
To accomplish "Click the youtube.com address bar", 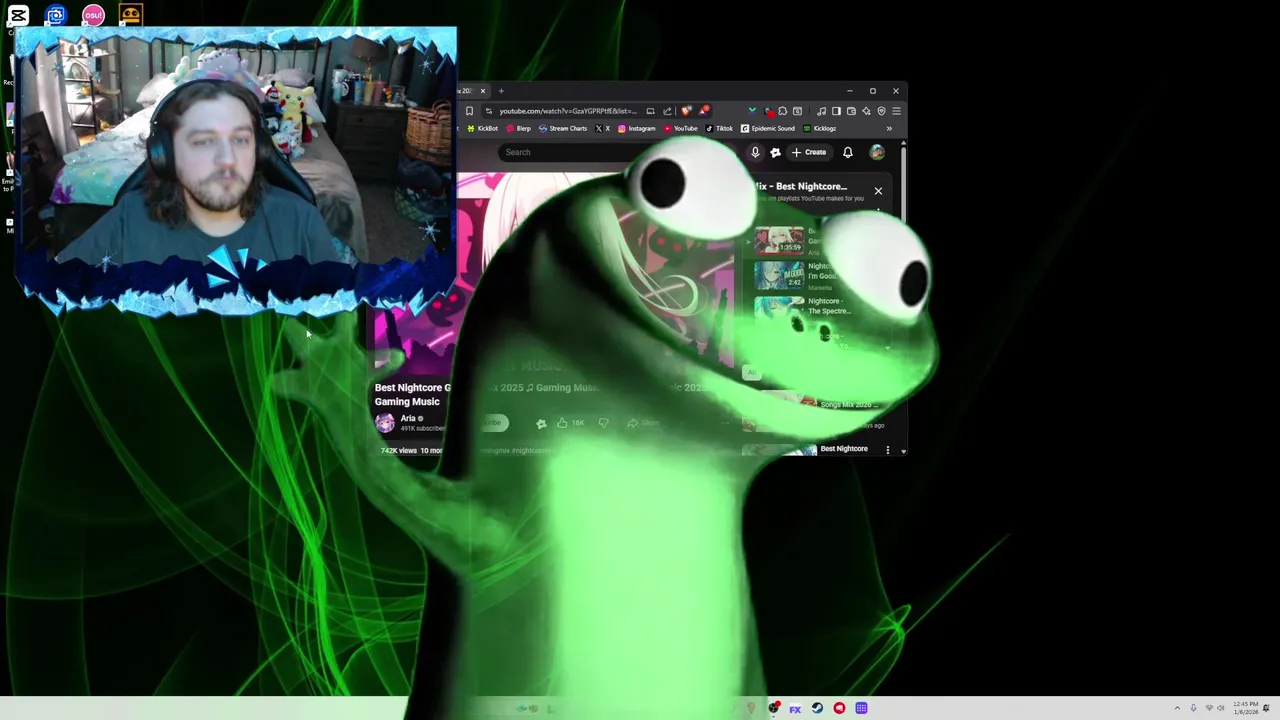I will point(570,111).
